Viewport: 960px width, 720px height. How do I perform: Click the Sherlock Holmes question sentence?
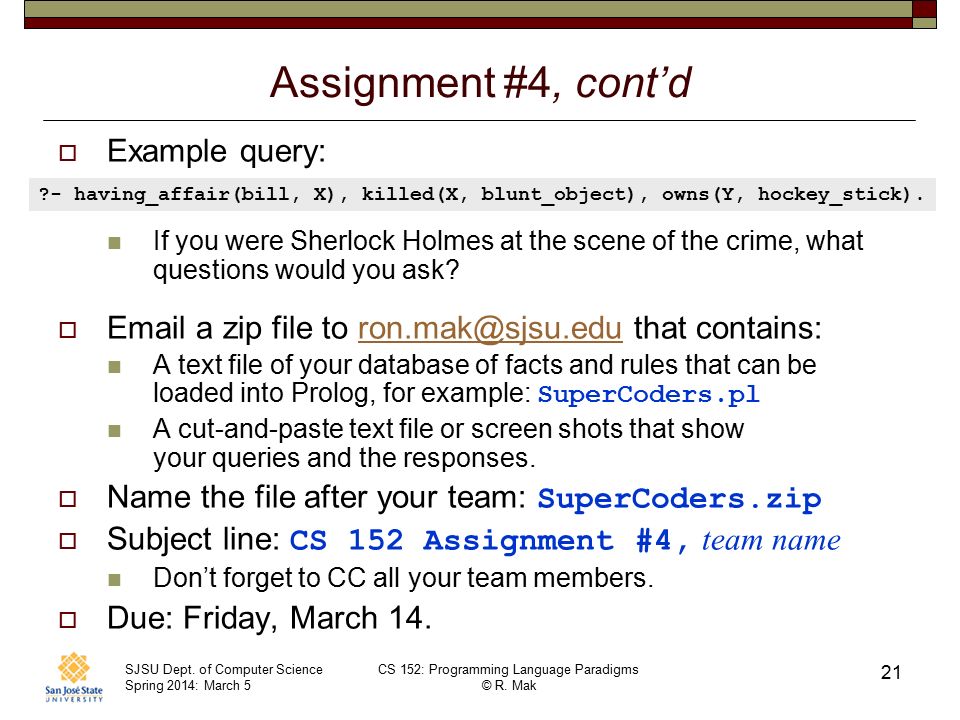click(x=508, y=255)
